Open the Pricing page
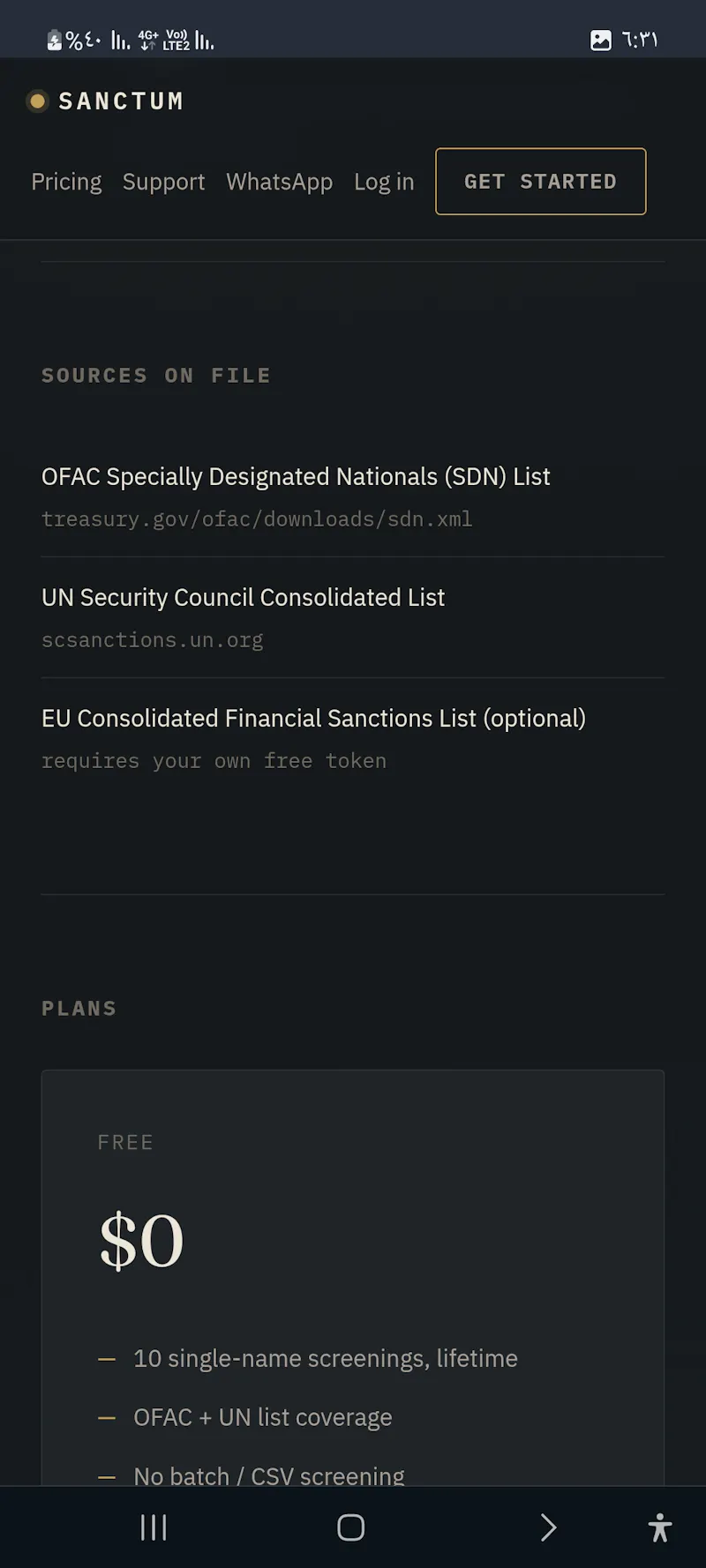The height and width of the screenshot is (1568, 706). pos(66,182)
